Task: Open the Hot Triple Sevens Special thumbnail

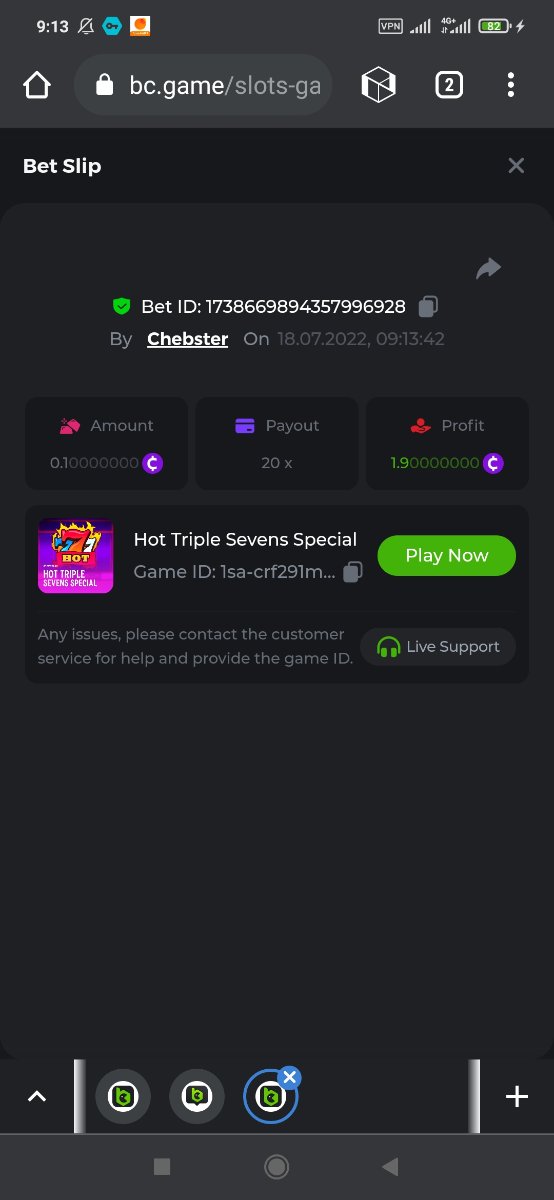Action: pyautogui.click(x=76, y=556)
